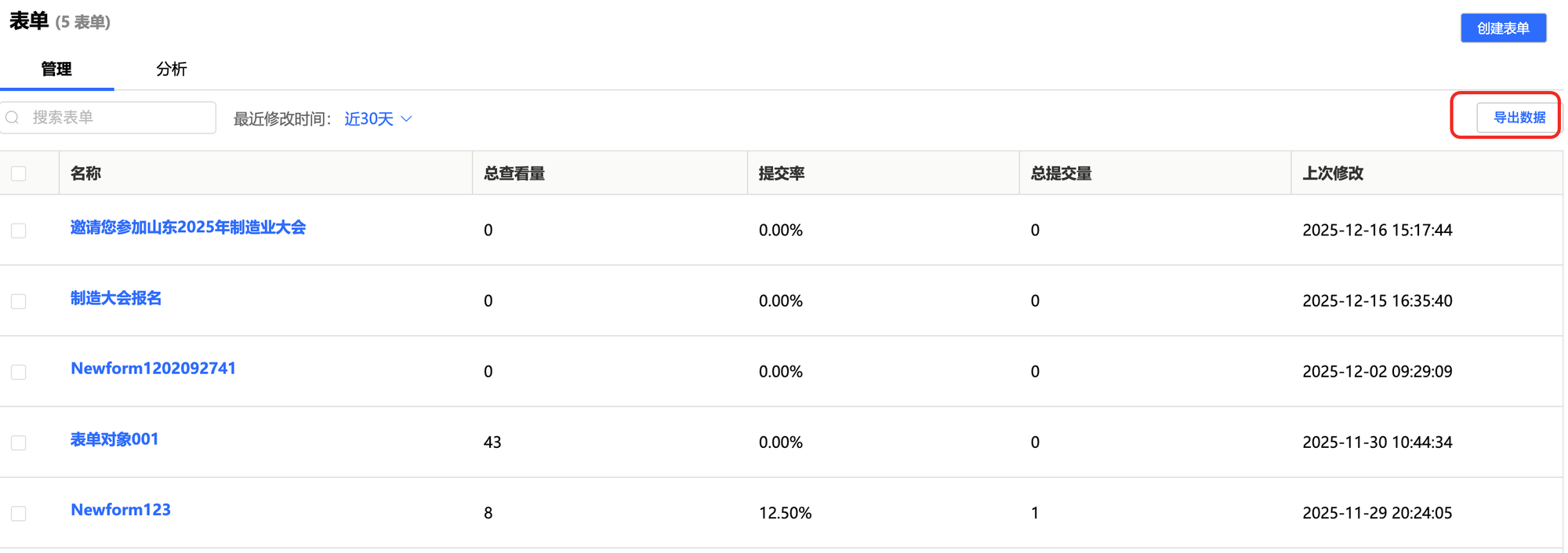1568x553 pixels.
Task: Switch to the 分析 tab
Action: click(x=171, y=69)
